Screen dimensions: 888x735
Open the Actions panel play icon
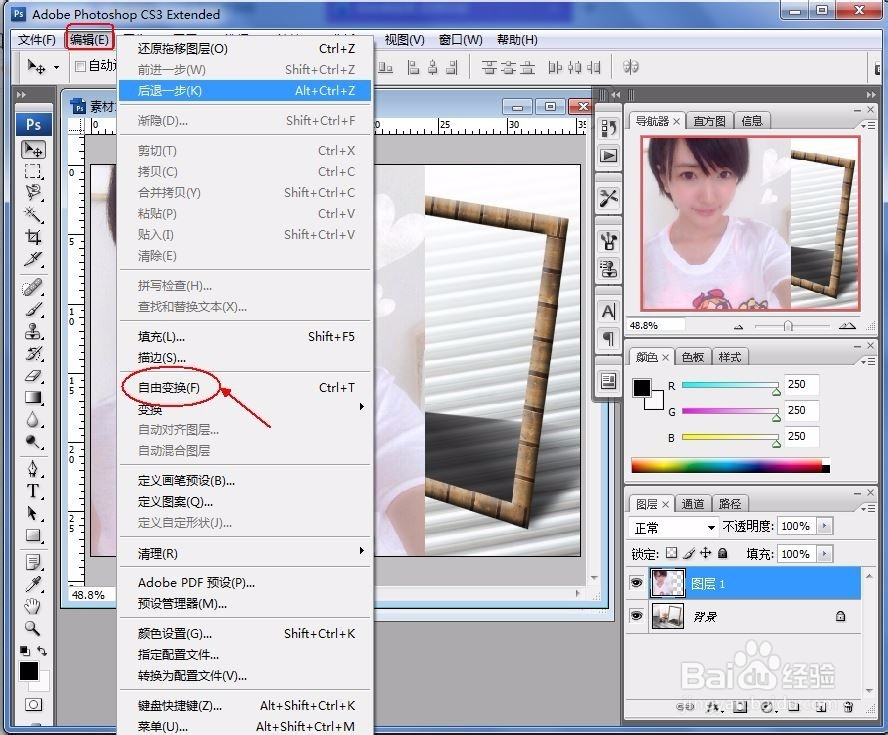[608, 155]
